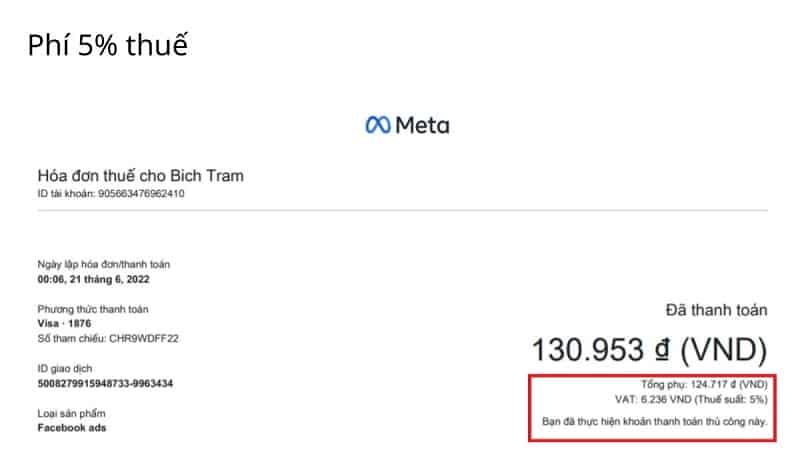
Task: Click the Meta infinity logo icon
Action: tap(377, 125)
